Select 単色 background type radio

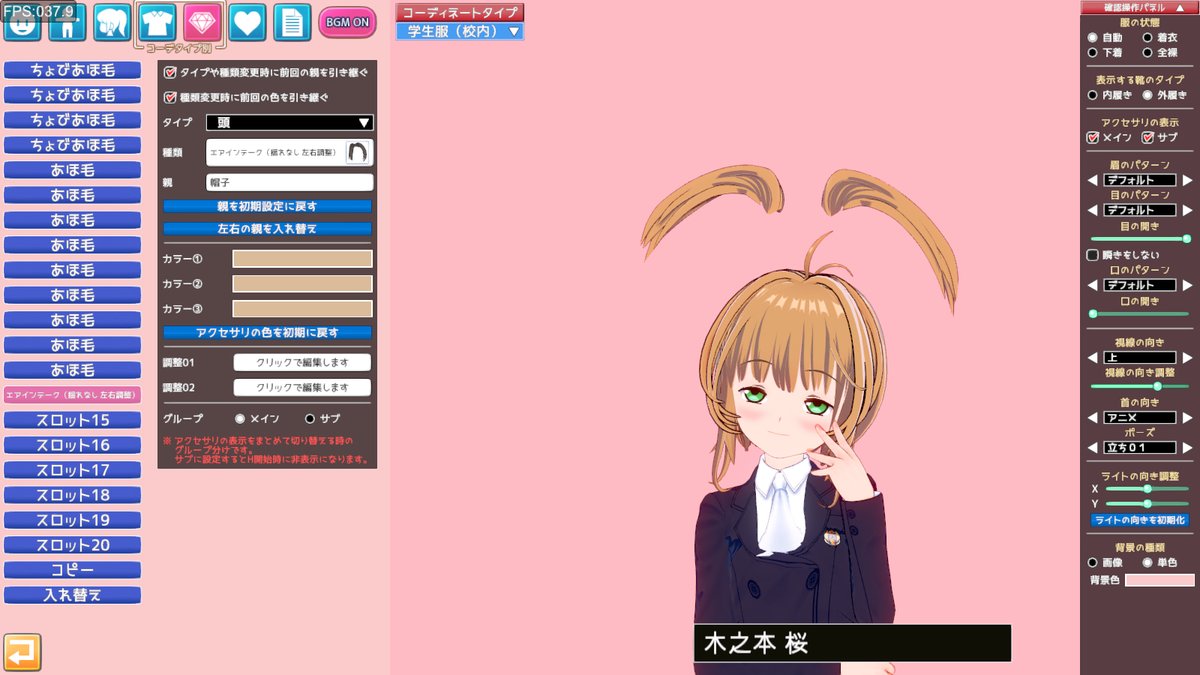(x=1148, y=562)
